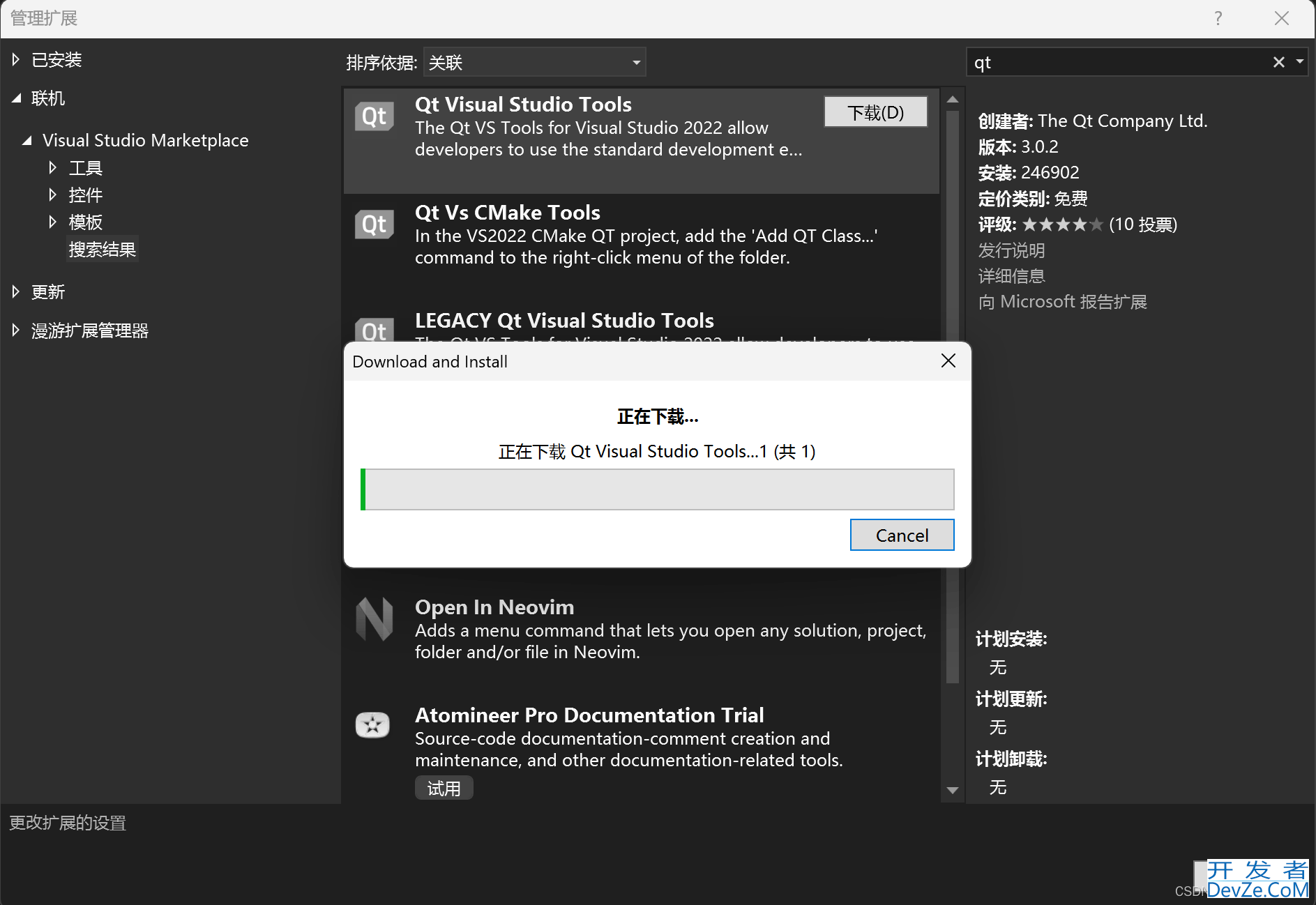Image resolution: width=1316 pixels, height=905 pixels.
Task: Select the 已安装 category label
Action: [x=56, y=60]
